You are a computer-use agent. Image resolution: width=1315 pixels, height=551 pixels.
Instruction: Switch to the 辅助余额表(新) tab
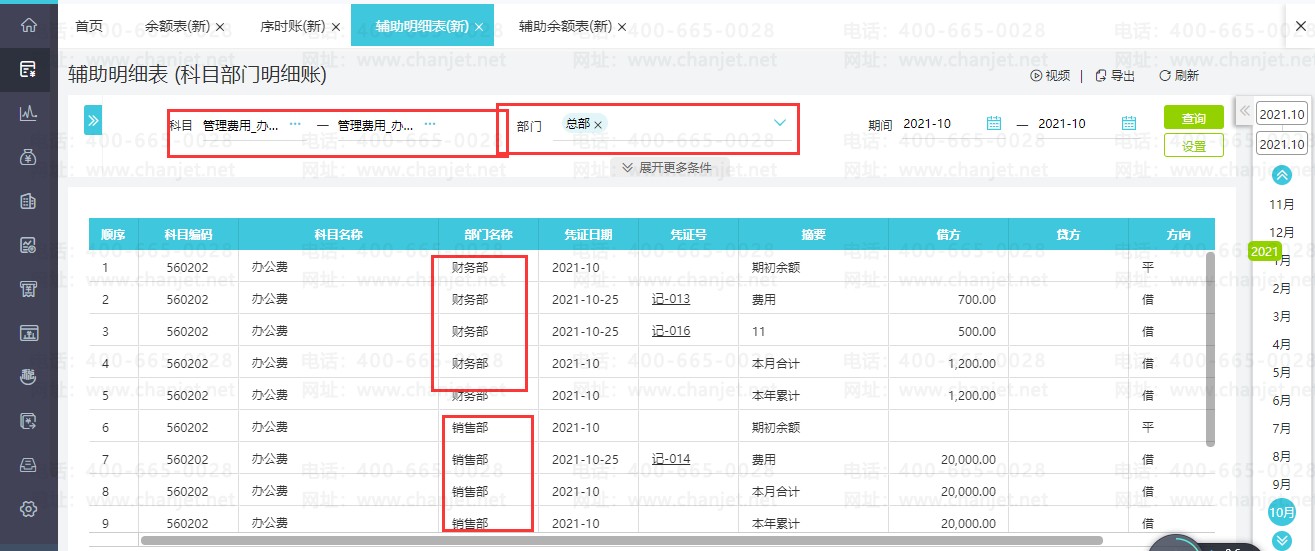[565, 26]
